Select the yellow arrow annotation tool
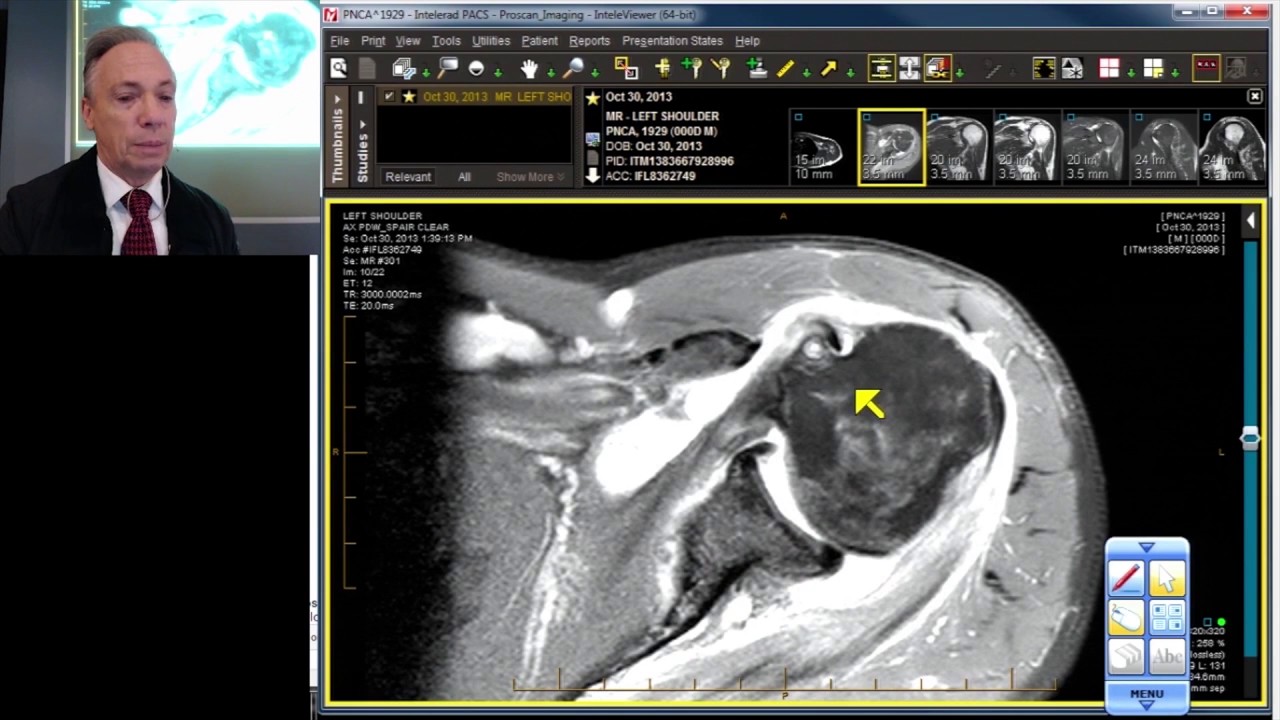Screen dimensions: 1280x720 coord(829,68)
